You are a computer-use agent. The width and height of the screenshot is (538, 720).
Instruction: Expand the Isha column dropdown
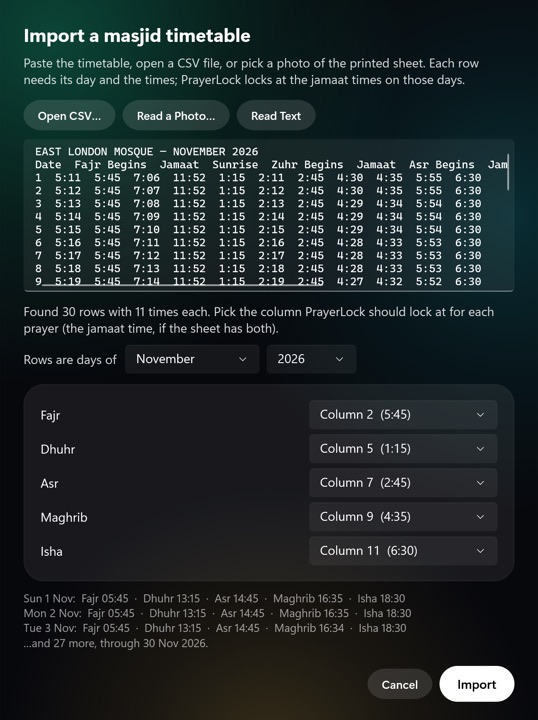(x=403, y=551)
